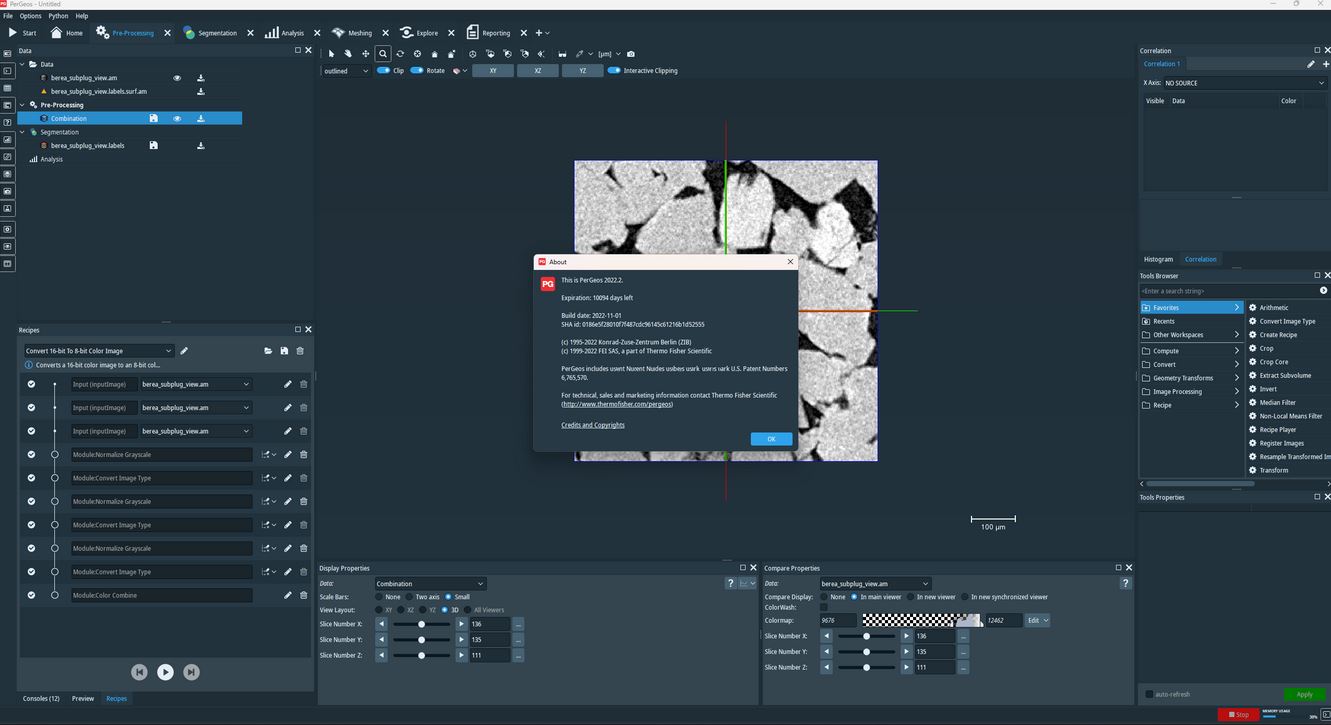Open the Python menu
Image resolution: width=1331 pixels, height=725 pixels.
point(58,16)
